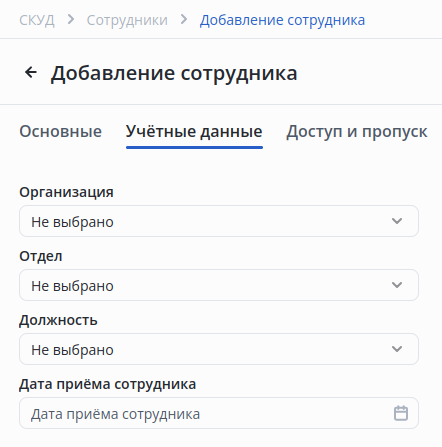Image resolution: width=442 pixels, height=447 pixels.
Task: Click breadcrumb separator arrow after Сотрудники
Action: (184, 20)
